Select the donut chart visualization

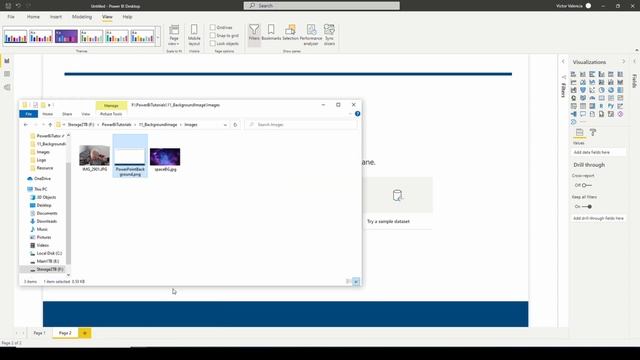611,90
